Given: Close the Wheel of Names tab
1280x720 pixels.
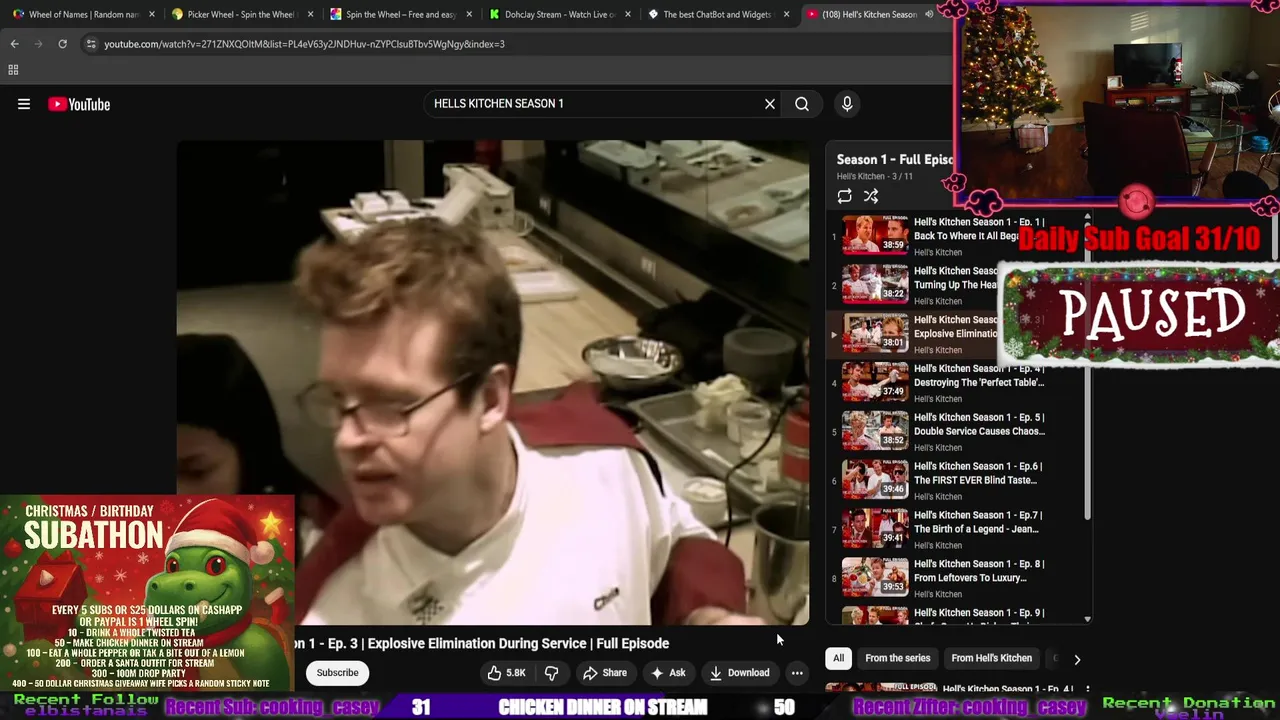Looking at the screenshot, I should (x=152, y=15).
